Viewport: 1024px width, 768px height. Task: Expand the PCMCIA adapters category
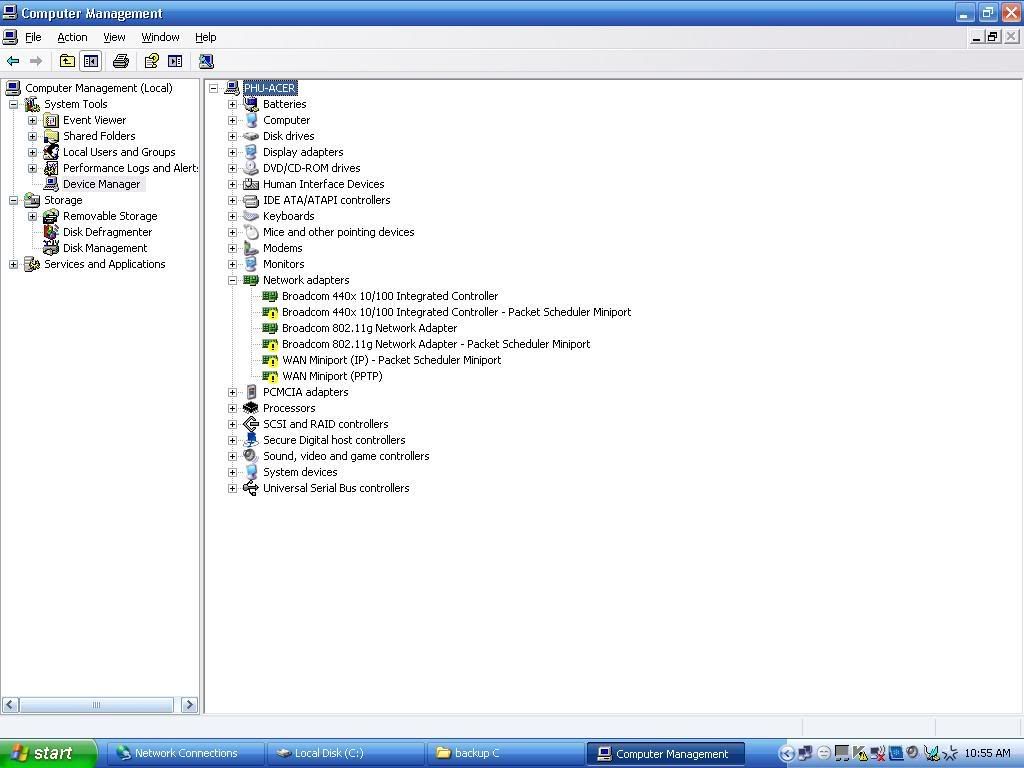click(x=232, y=392)
